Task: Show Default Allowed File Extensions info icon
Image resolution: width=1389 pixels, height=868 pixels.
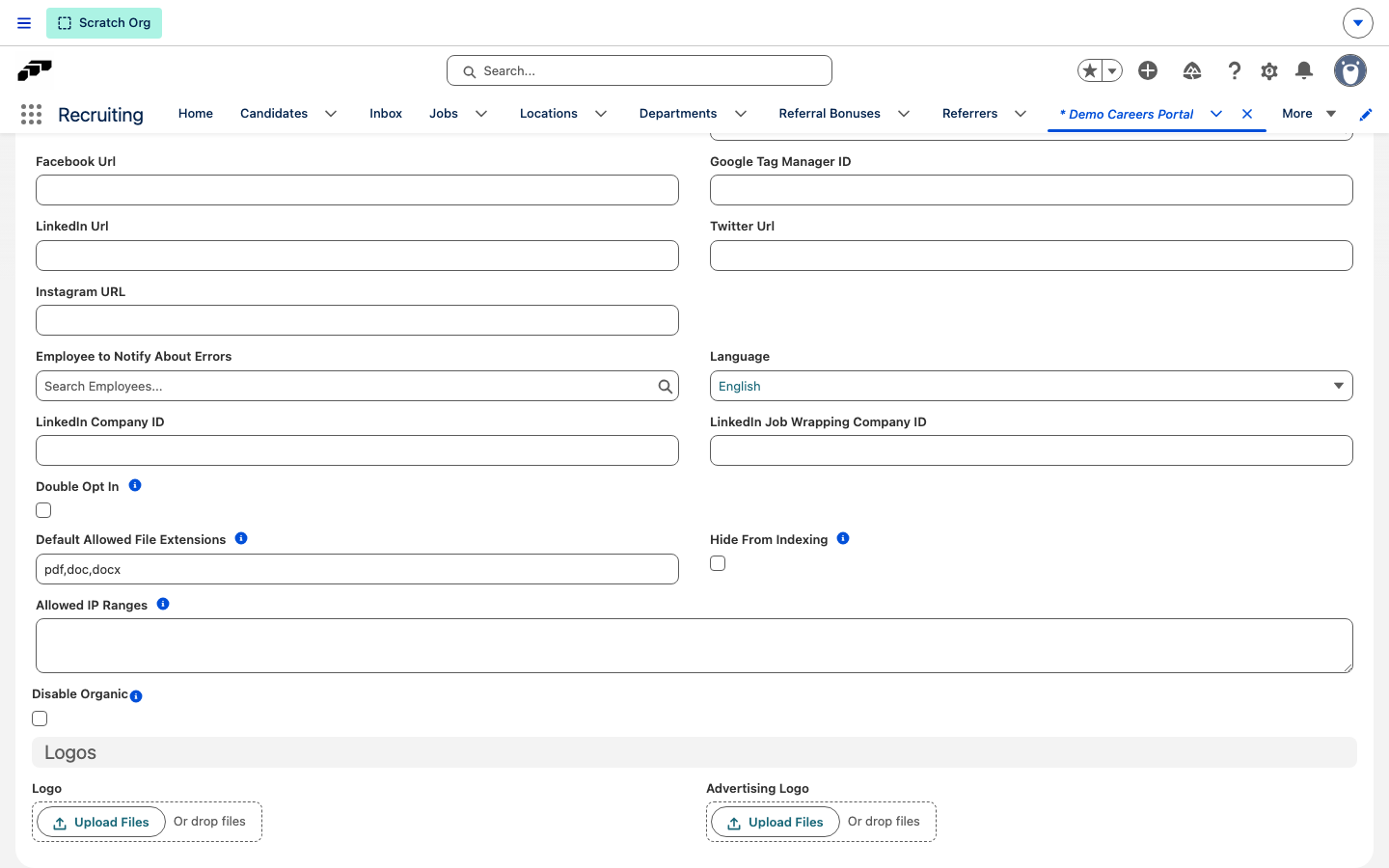Action: coord(241,538)
